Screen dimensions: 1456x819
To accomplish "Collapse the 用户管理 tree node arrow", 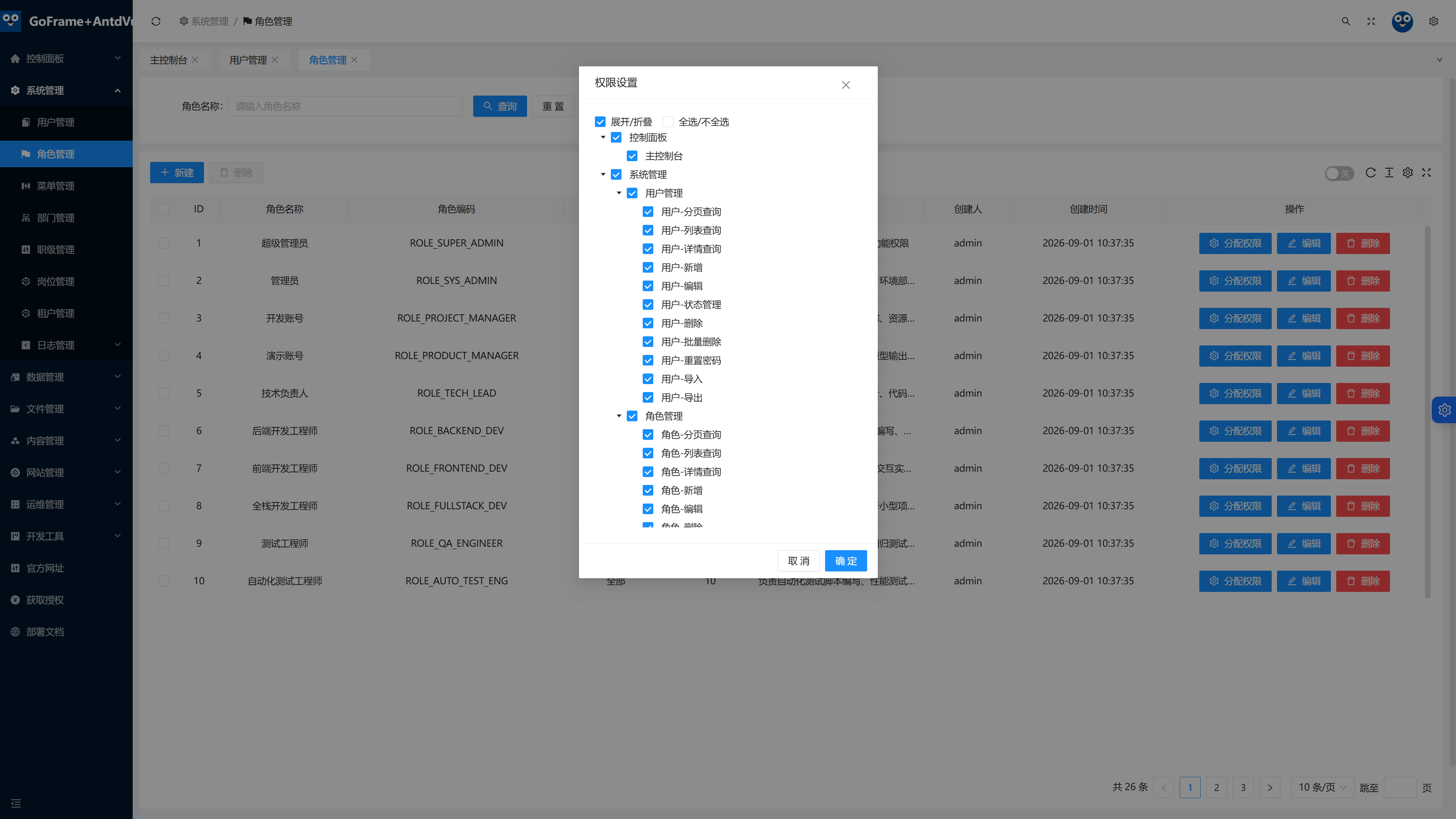I will click(x=619, y=193).
